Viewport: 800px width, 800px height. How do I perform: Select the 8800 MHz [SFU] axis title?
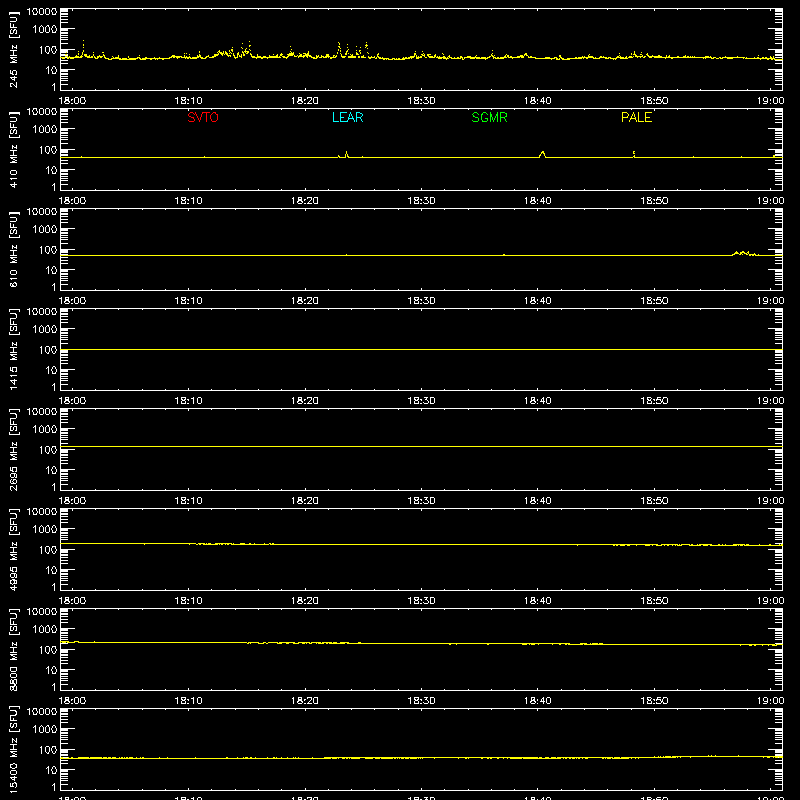tap(14, 649)
